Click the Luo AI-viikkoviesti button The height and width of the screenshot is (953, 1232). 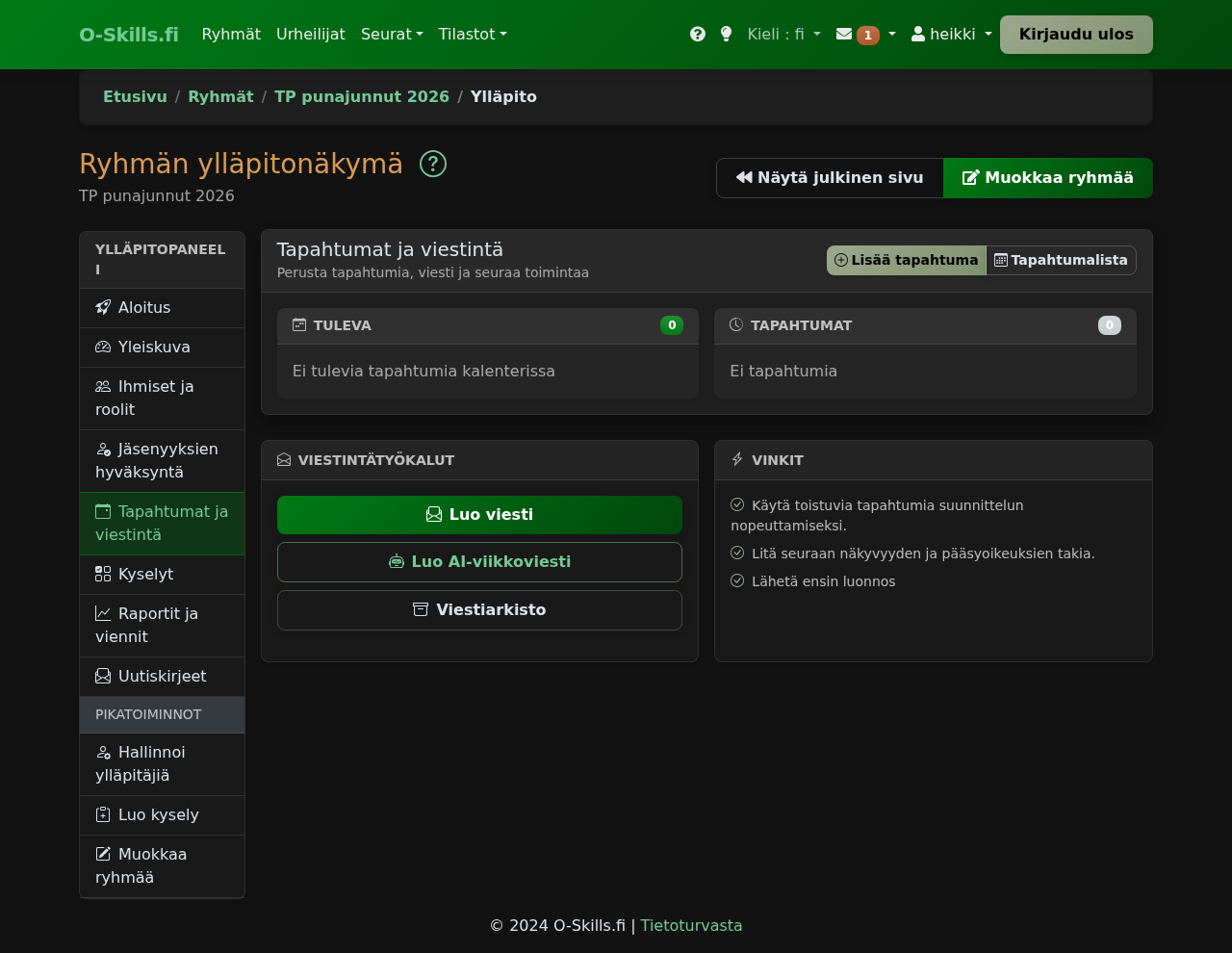tap(479, 562)
